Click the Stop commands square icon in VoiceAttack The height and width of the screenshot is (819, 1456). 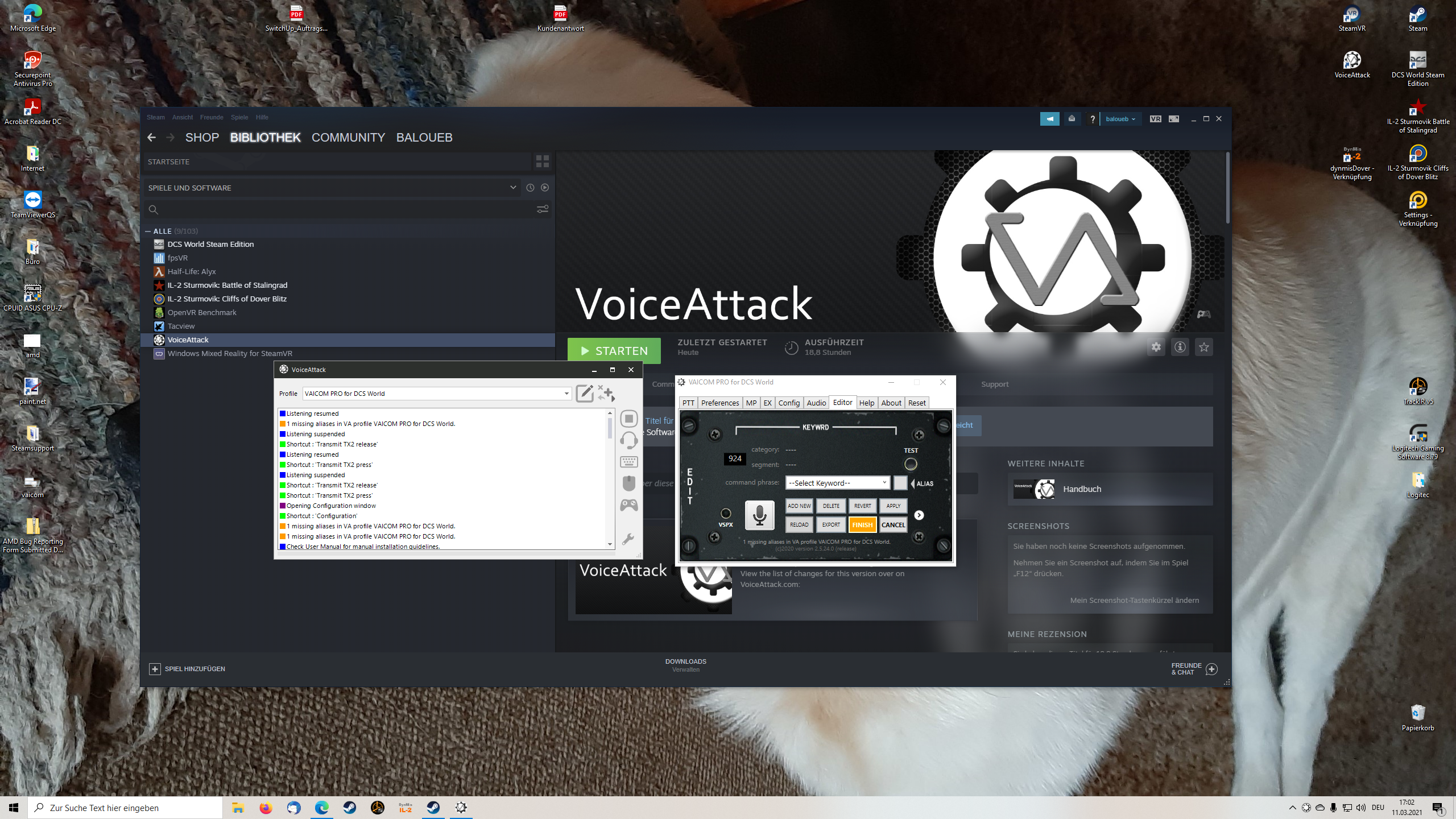(628, 419)
